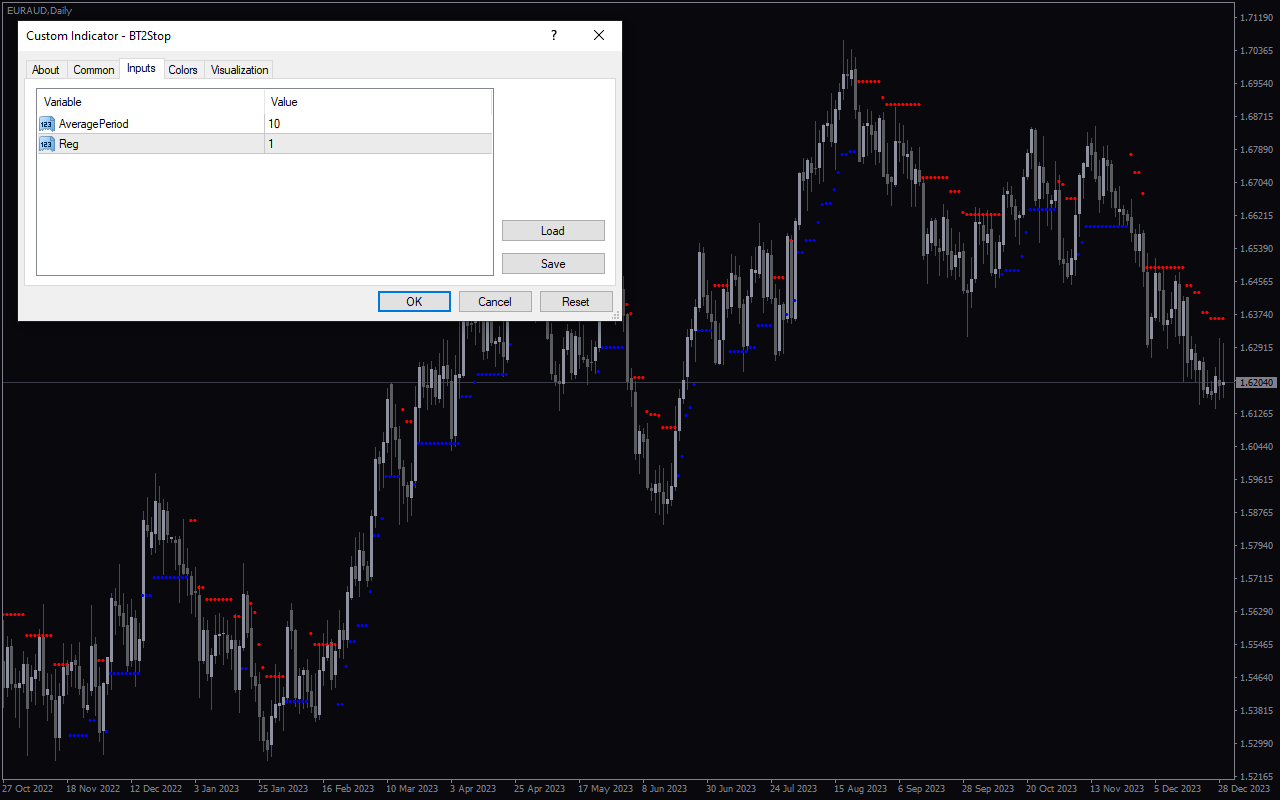The image size is (1280, 800).
Task: Confirm the dialog with OK
Action: [414, 302]
